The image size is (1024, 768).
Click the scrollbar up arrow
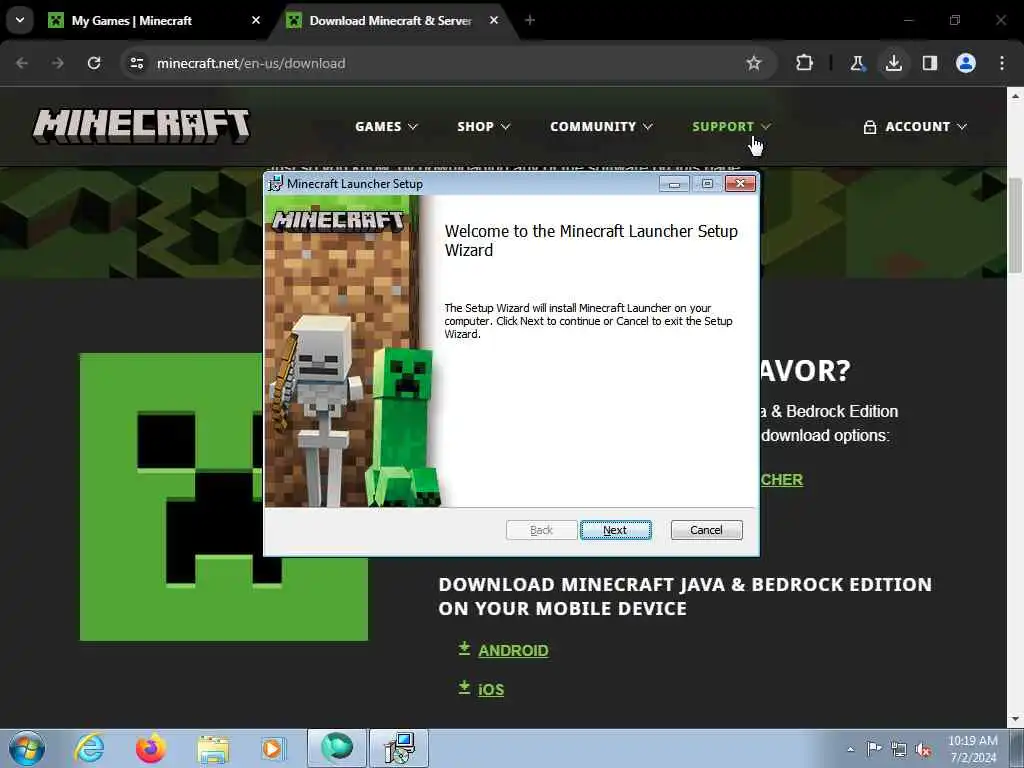click(1015, 96)
